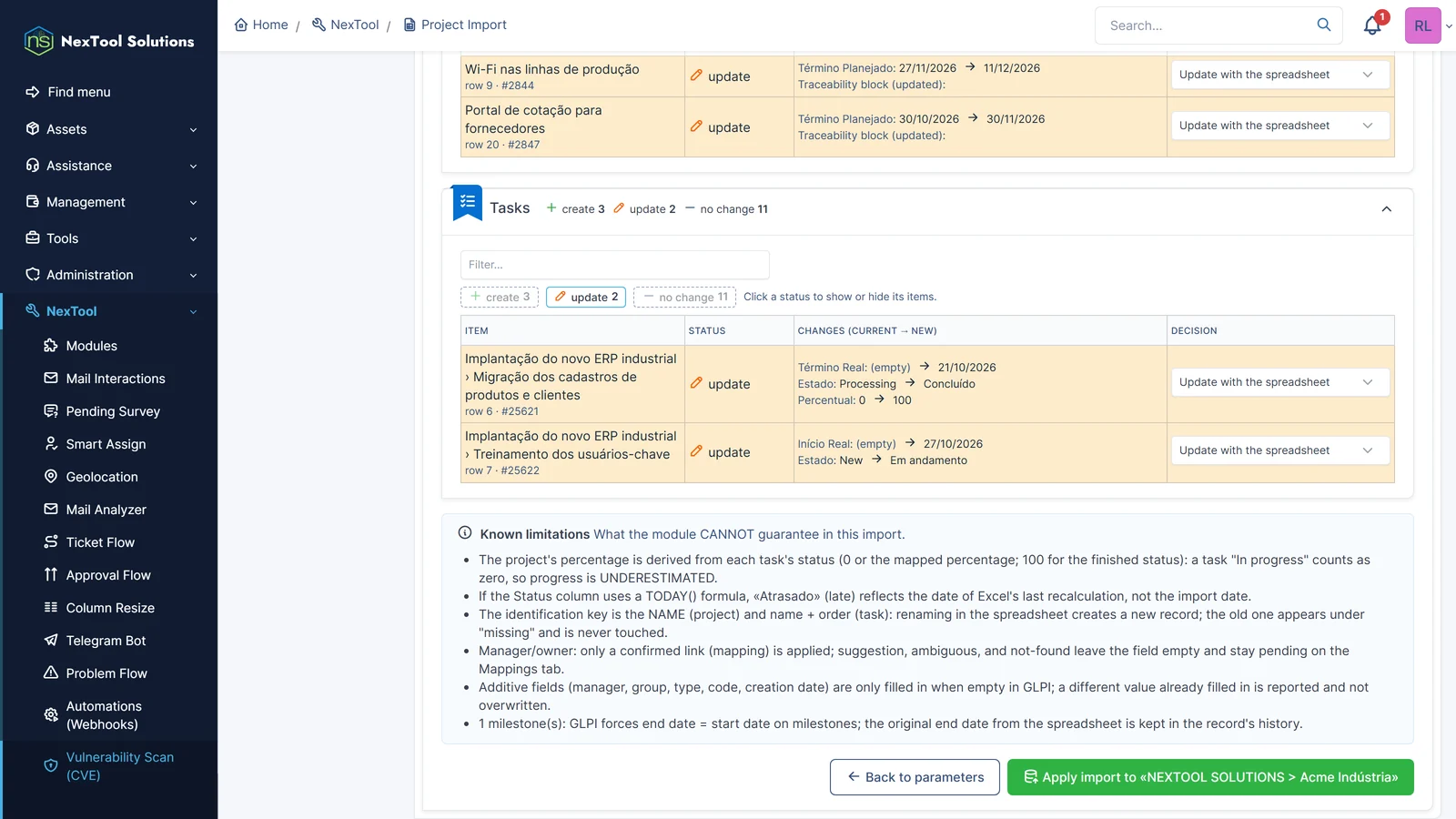The width and height of the screenshot is (1456, 819).
Task: Click the NexTool Solutions logo
Action: (109, 41)
